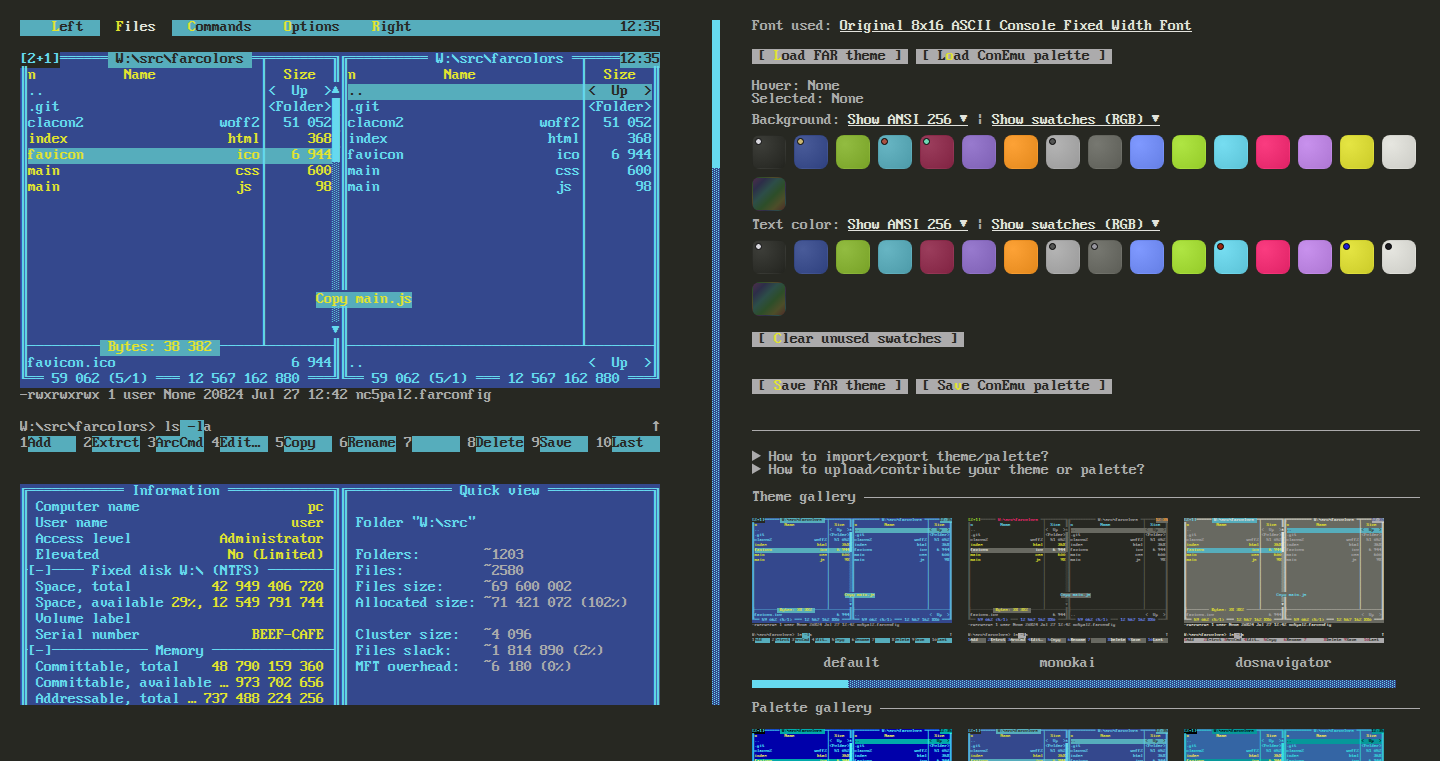Click the 4Edit.. function key label
The width and height of the screenshot is (1440, 761).
click(x=240, y=443)
